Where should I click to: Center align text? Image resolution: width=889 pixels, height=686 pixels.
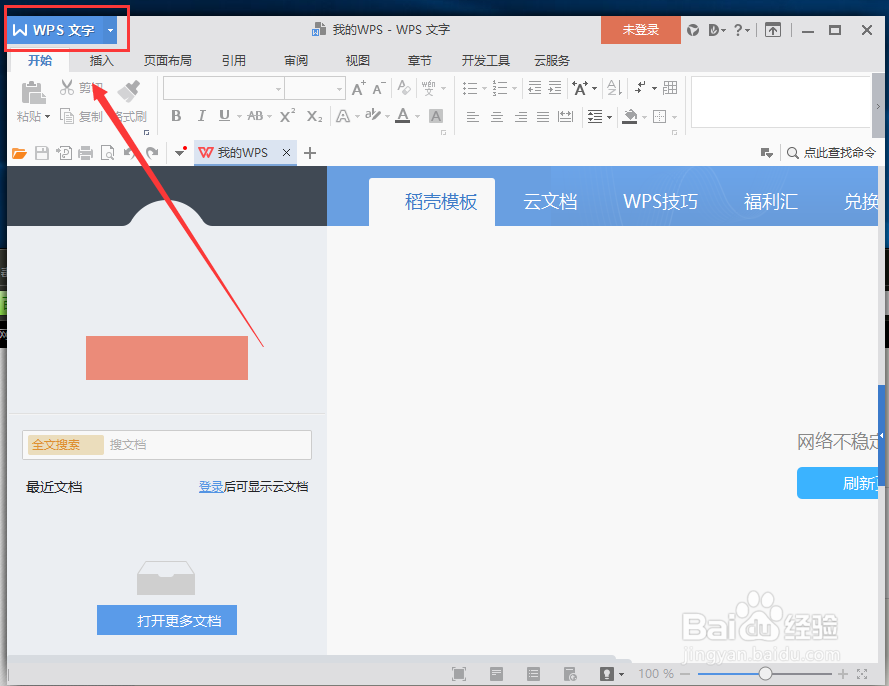497,117
